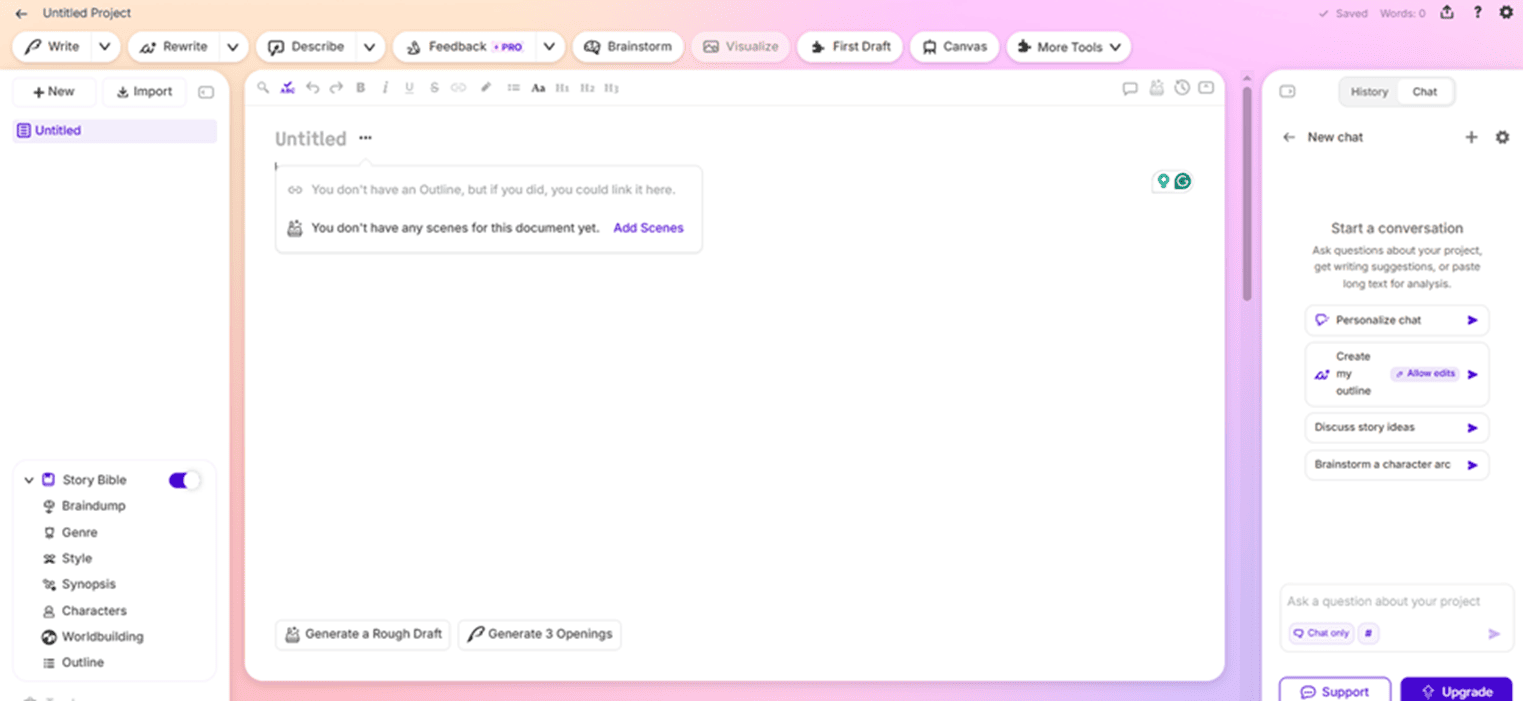Open the Aa font style option
The width and height of the screenshot is (1523, 701).
pyautogui.click(x=538, y=88)
